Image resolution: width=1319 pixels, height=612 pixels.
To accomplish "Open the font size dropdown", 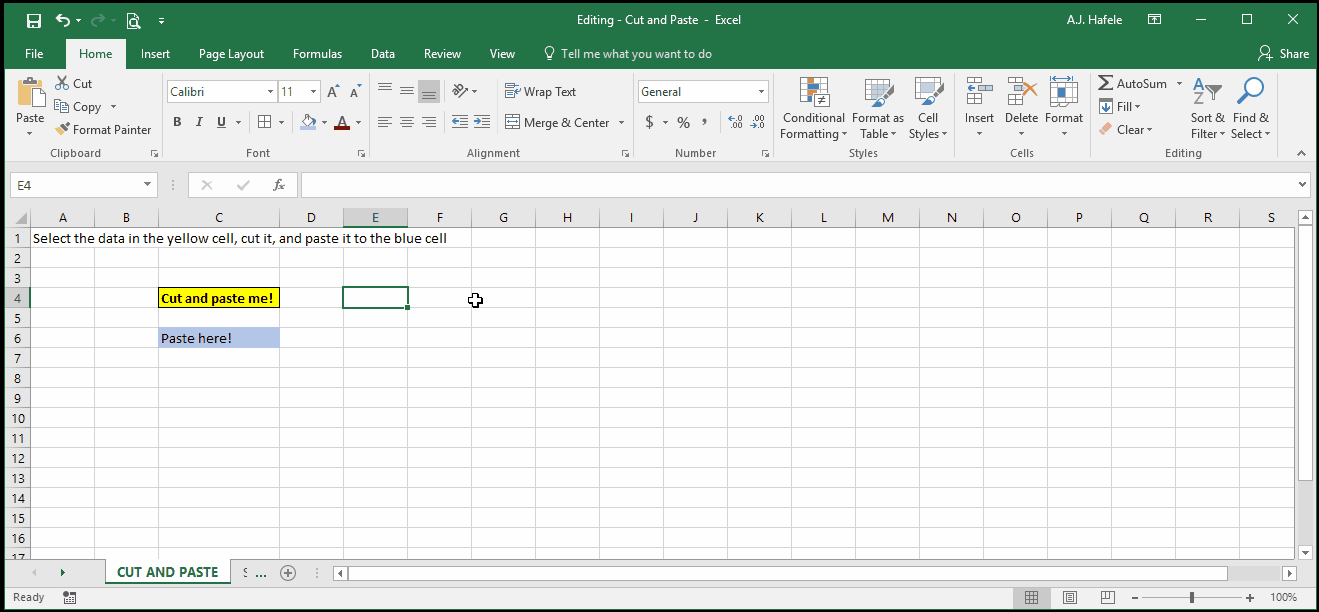I will (x=313, y=91).
